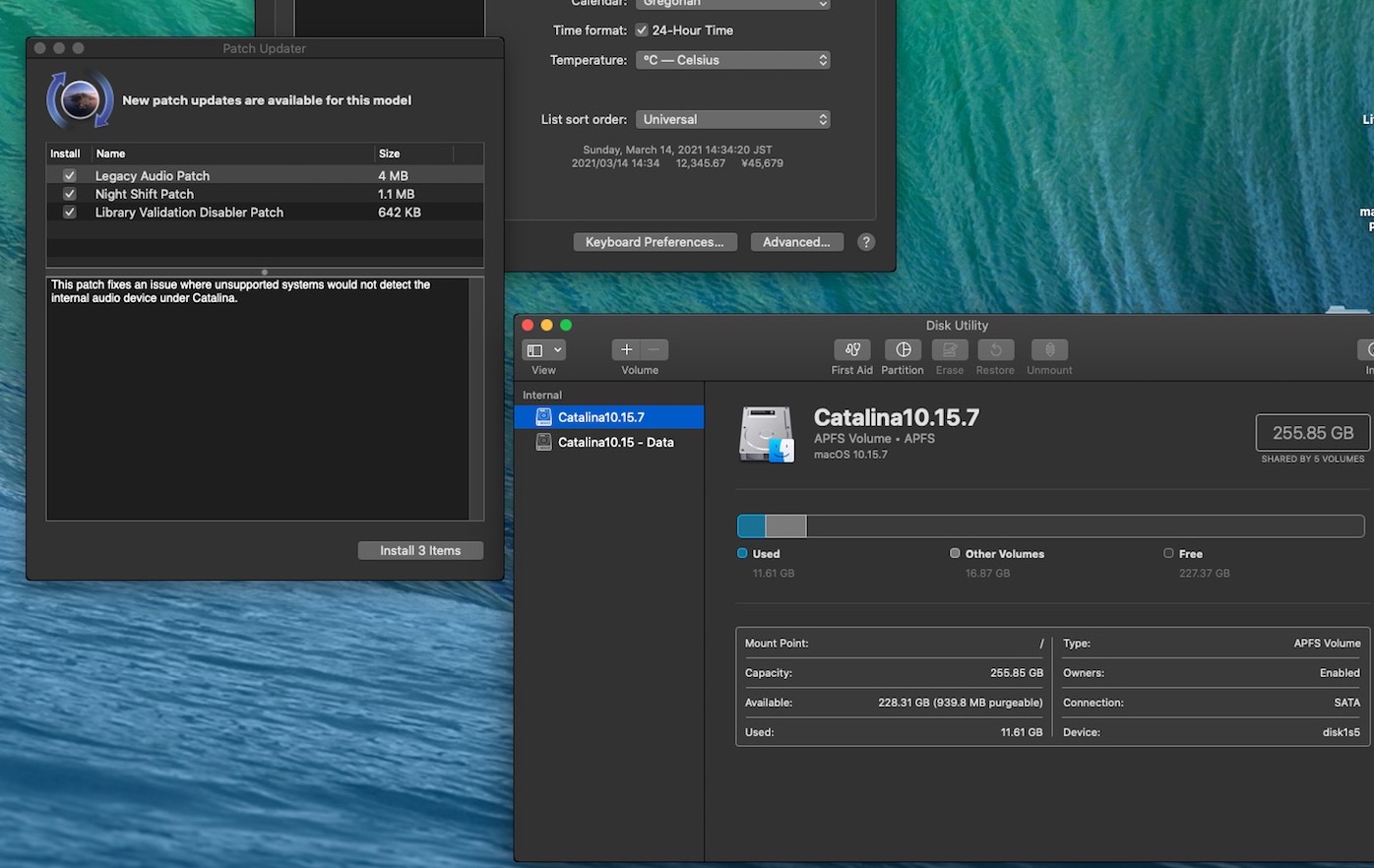Click the Available 228.31 GB value
The image size is (1374, 868).
[x=960, y=703]
